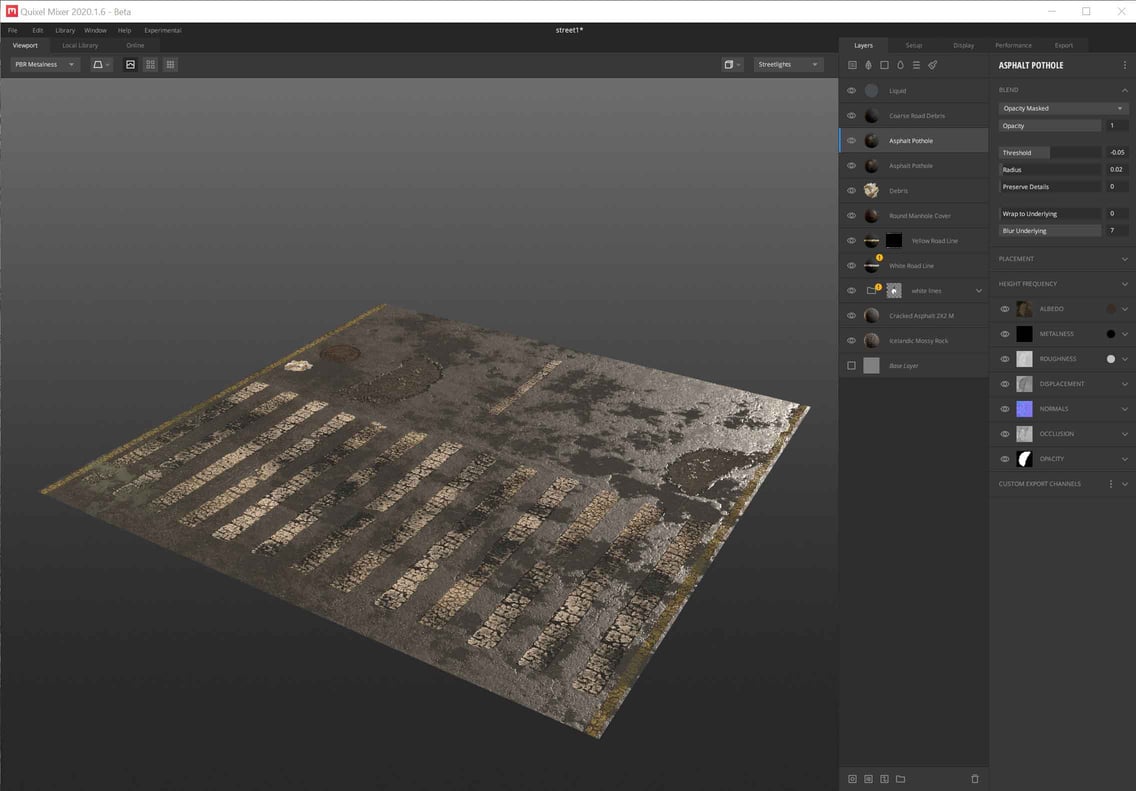Delete layer with the trash icon
This screenshot has width=1136, height=791.
point(975,778)
